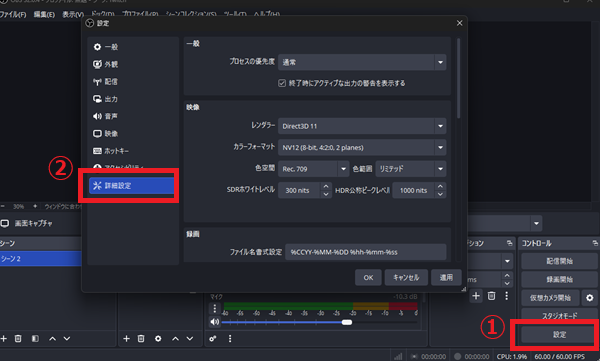Click the 適用 button
Viewport: 600px width, 361px height.
(x=446, y=278)
